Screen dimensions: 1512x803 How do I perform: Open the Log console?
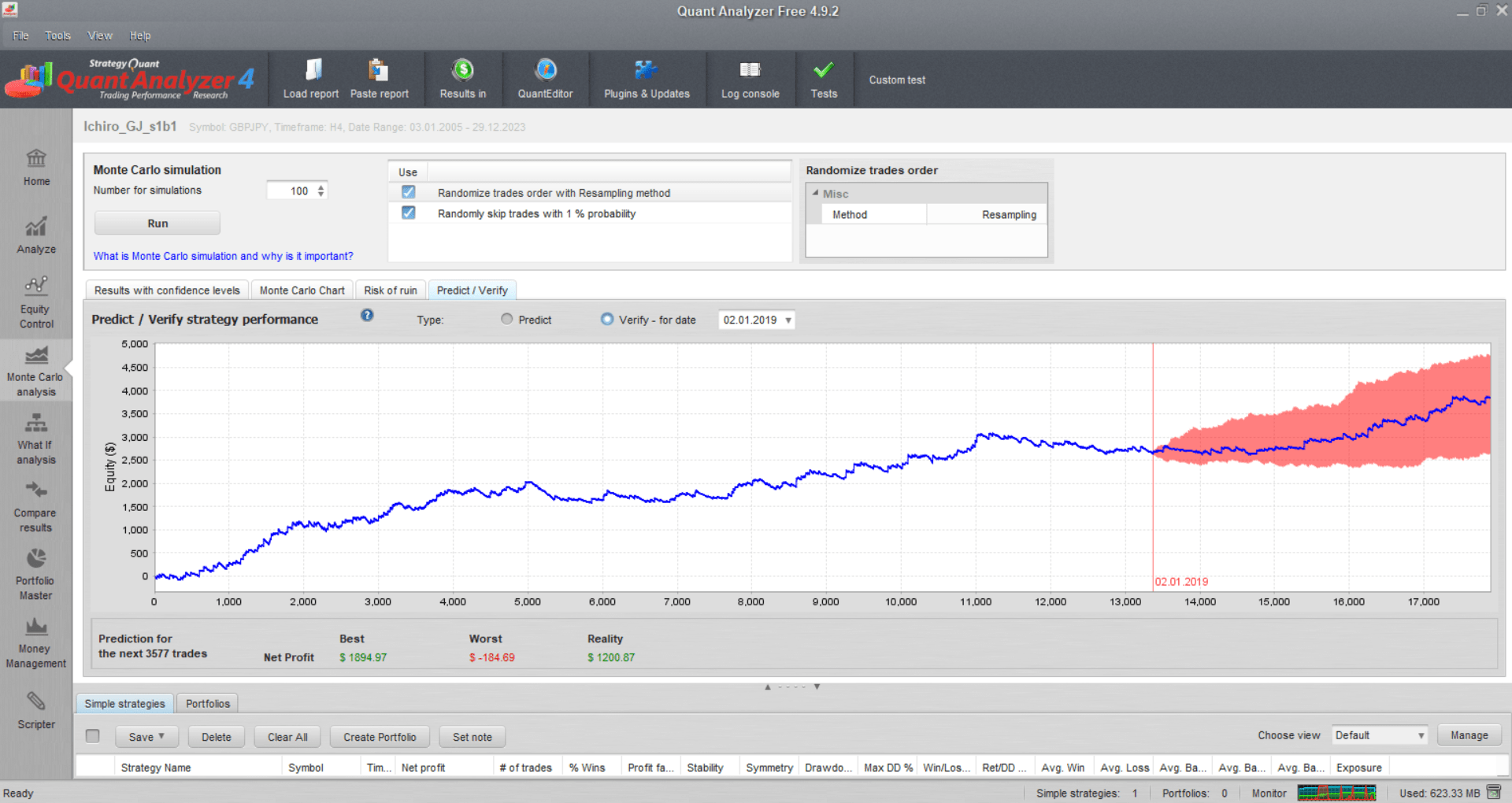point(750,79)
